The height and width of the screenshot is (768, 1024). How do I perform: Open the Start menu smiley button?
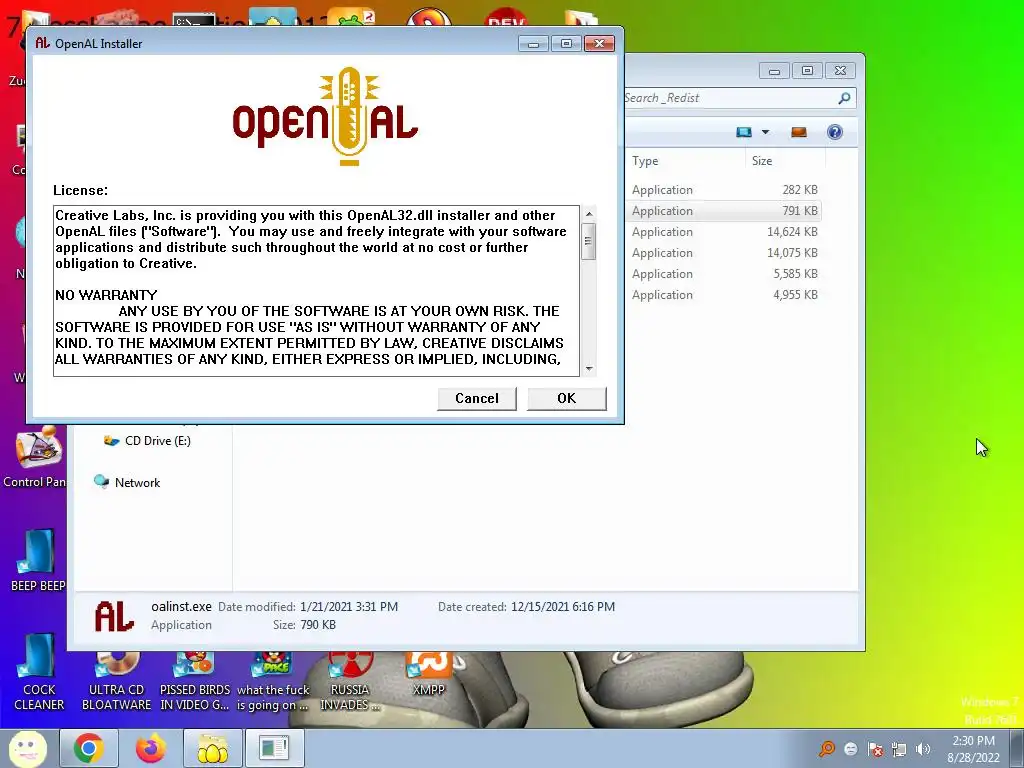(27, 748)
